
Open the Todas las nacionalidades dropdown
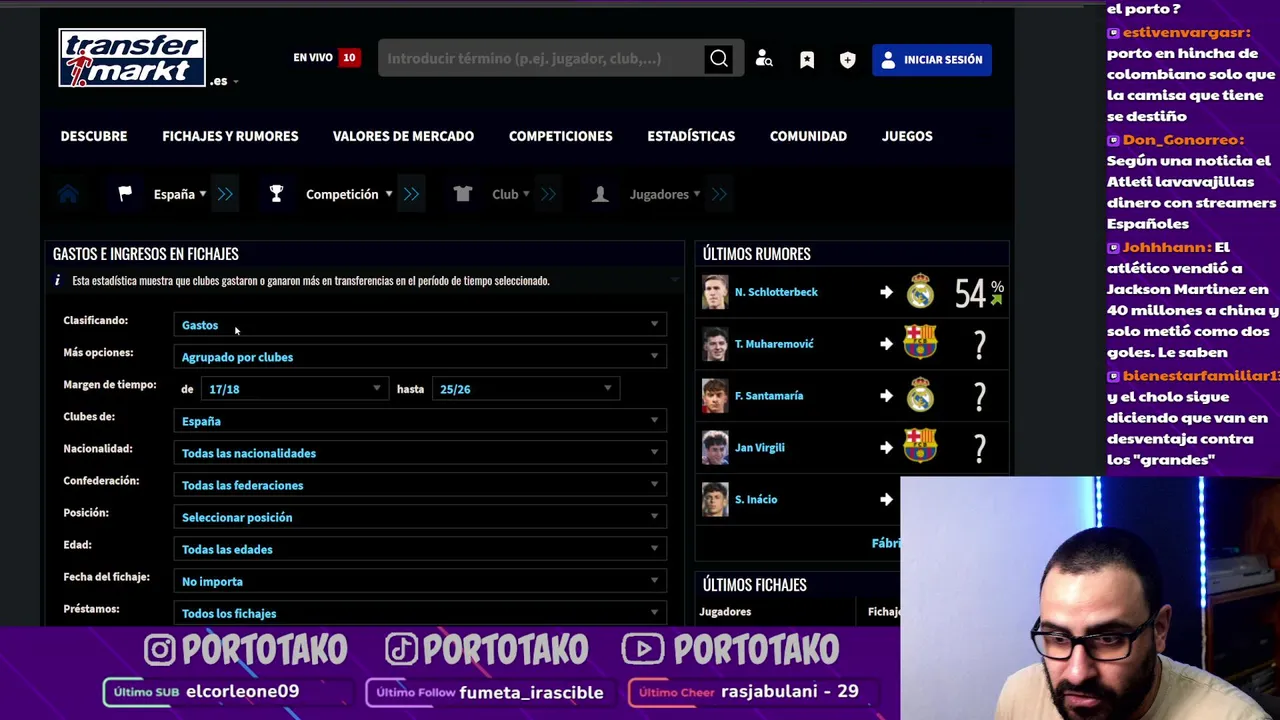coord(420,453)
